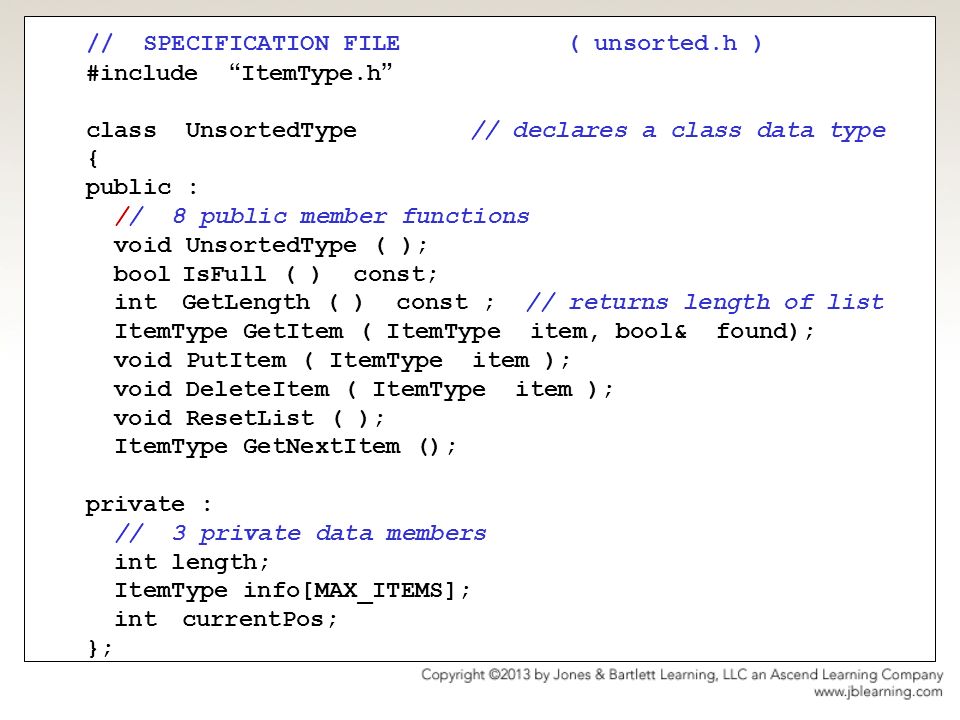Click the bool IsFull function declaration
Image resolution: width=960 pixels, height=720 pixels.
pyautogui.click(x=276, y=274)
